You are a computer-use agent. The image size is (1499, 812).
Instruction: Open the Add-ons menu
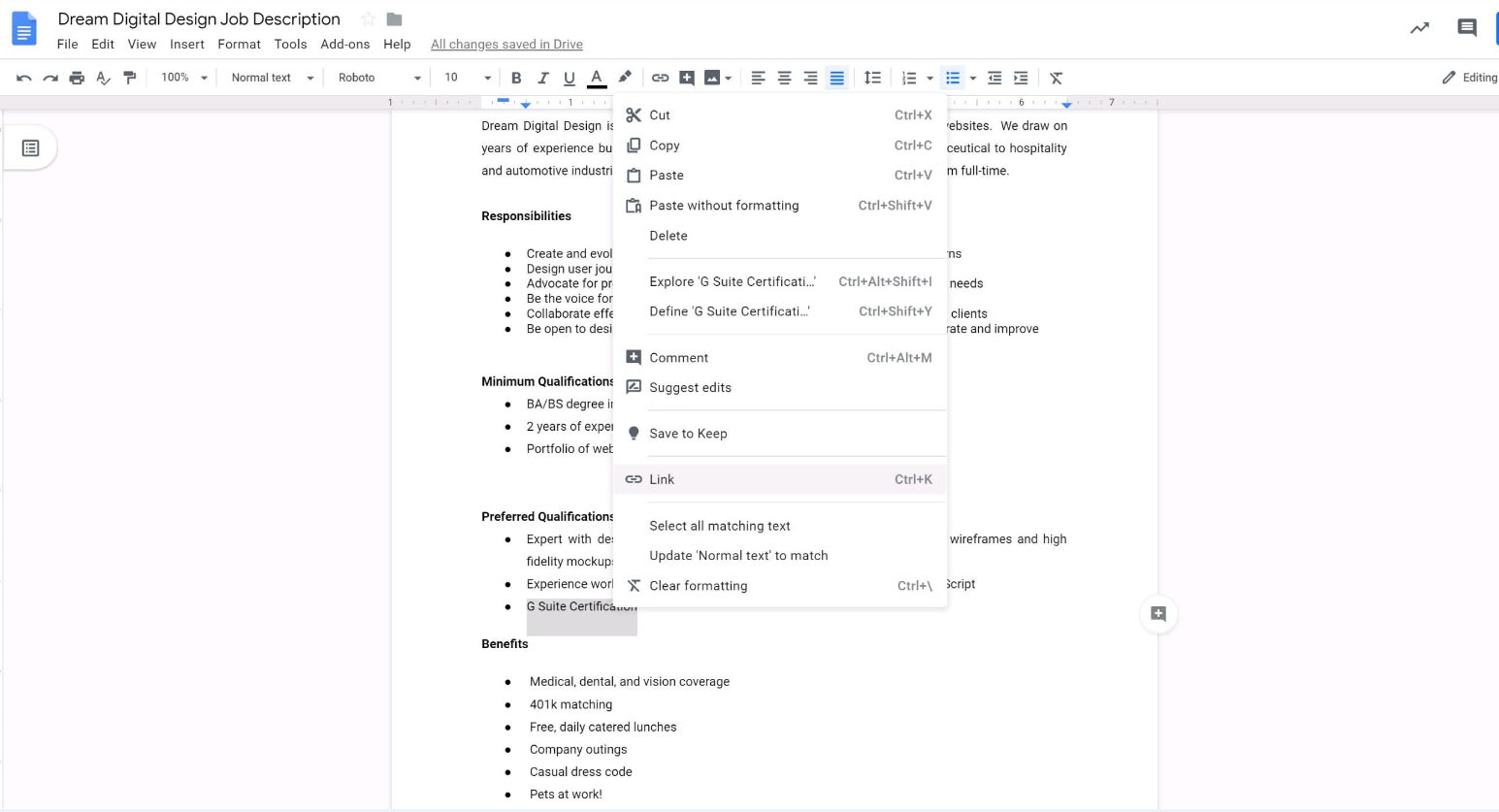344,44
